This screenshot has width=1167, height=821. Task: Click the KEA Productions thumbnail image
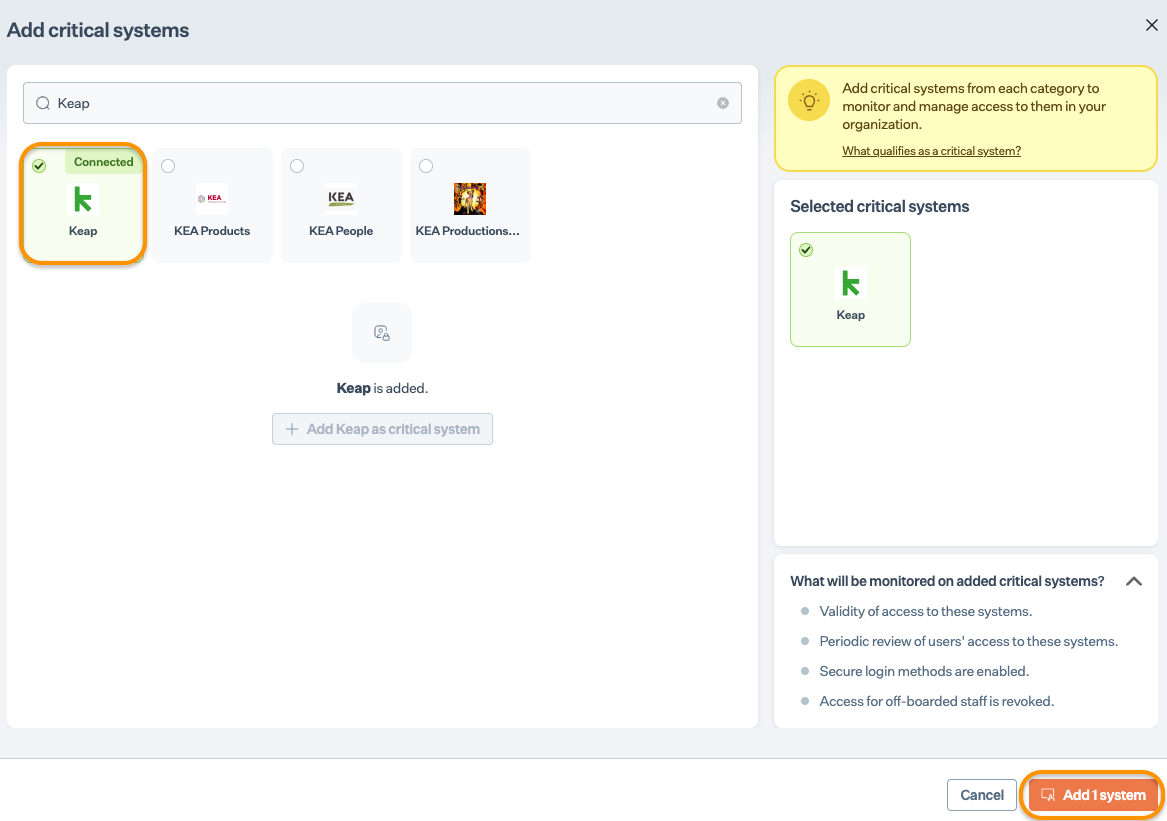coord(470,199)
